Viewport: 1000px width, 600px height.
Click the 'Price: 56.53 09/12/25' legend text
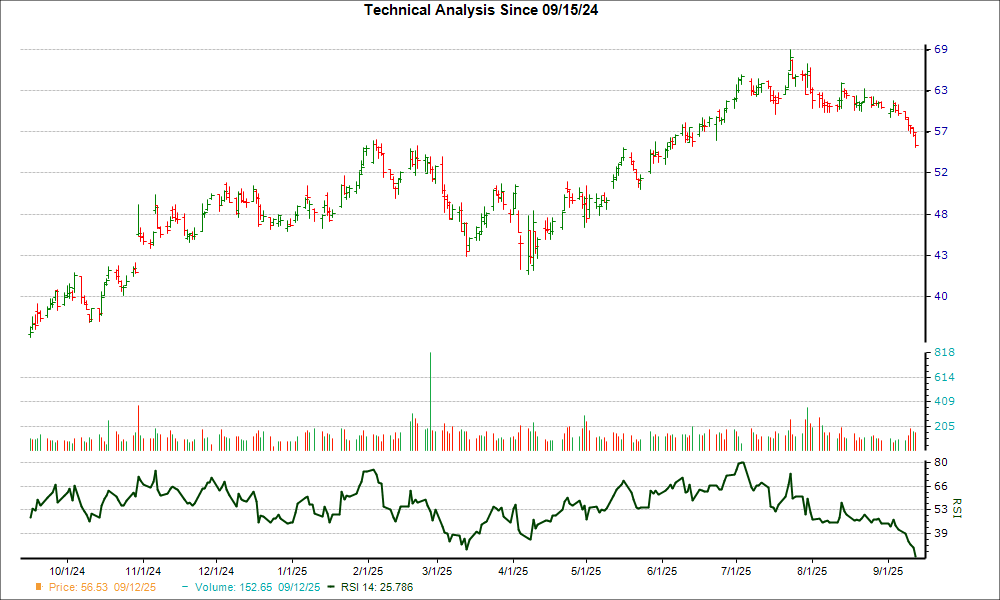click(102, 587)
